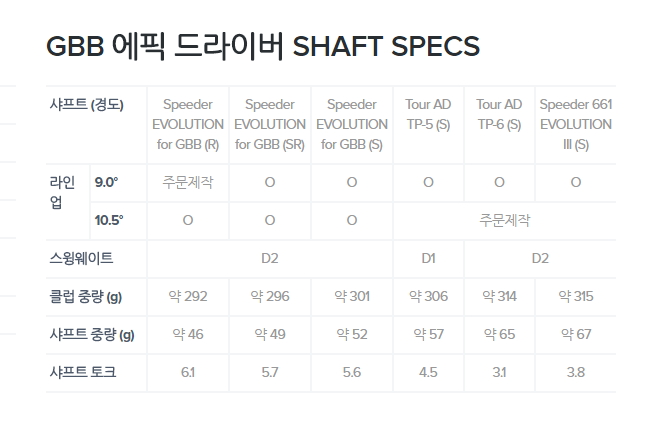Select the D1 swing weight cell
This screenshot has width=652, height=425.
[x=428, y=258]
